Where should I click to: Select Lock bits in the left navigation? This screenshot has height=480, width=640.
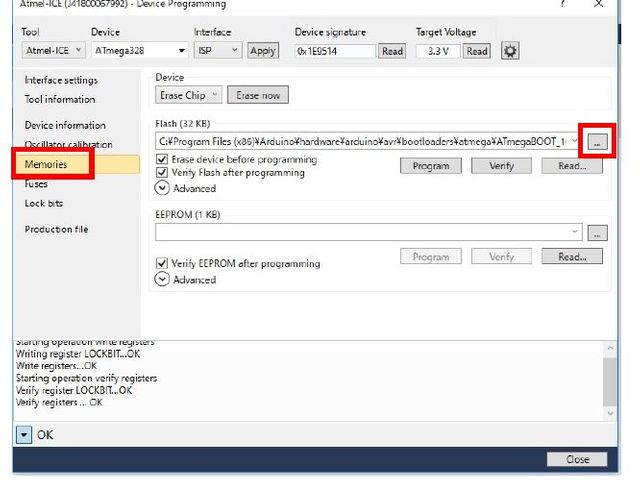[x=43, y=203]
